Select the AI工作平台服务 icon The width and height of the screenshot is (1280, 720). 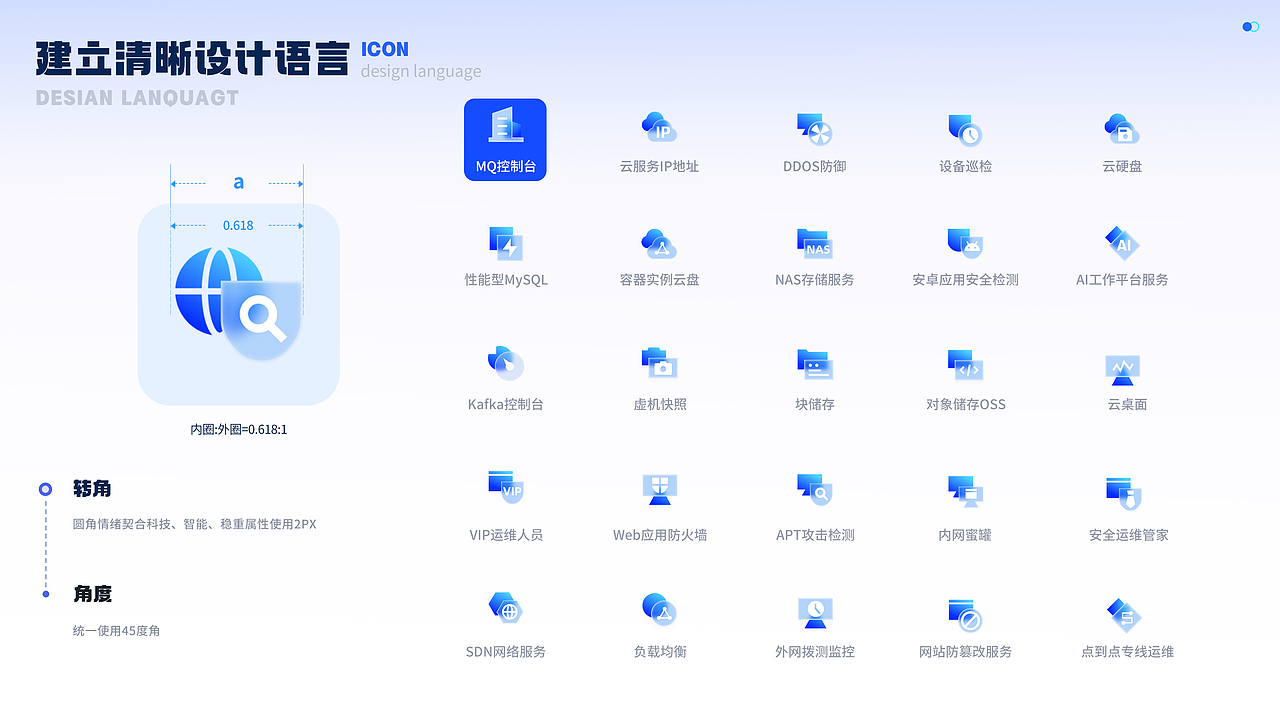pos(1122,242)
